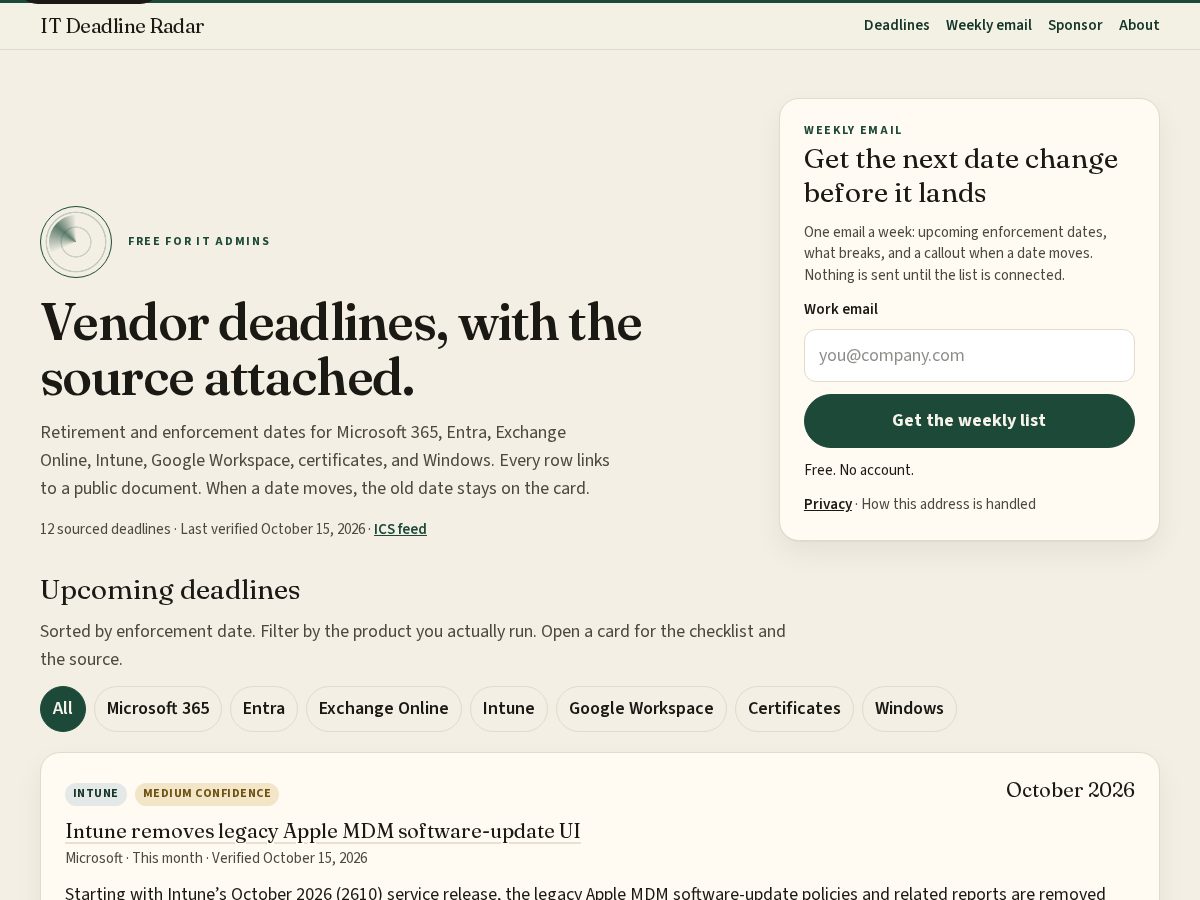Go to Weekly email nav item
Viewport: 1200px width, 900px height.
[x=988, y=25]
